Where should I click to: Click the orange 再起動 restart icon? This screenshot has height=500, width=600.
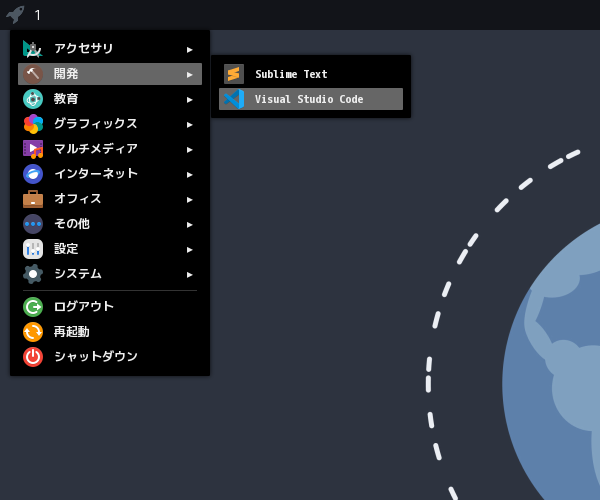click(x=33, y=332)
